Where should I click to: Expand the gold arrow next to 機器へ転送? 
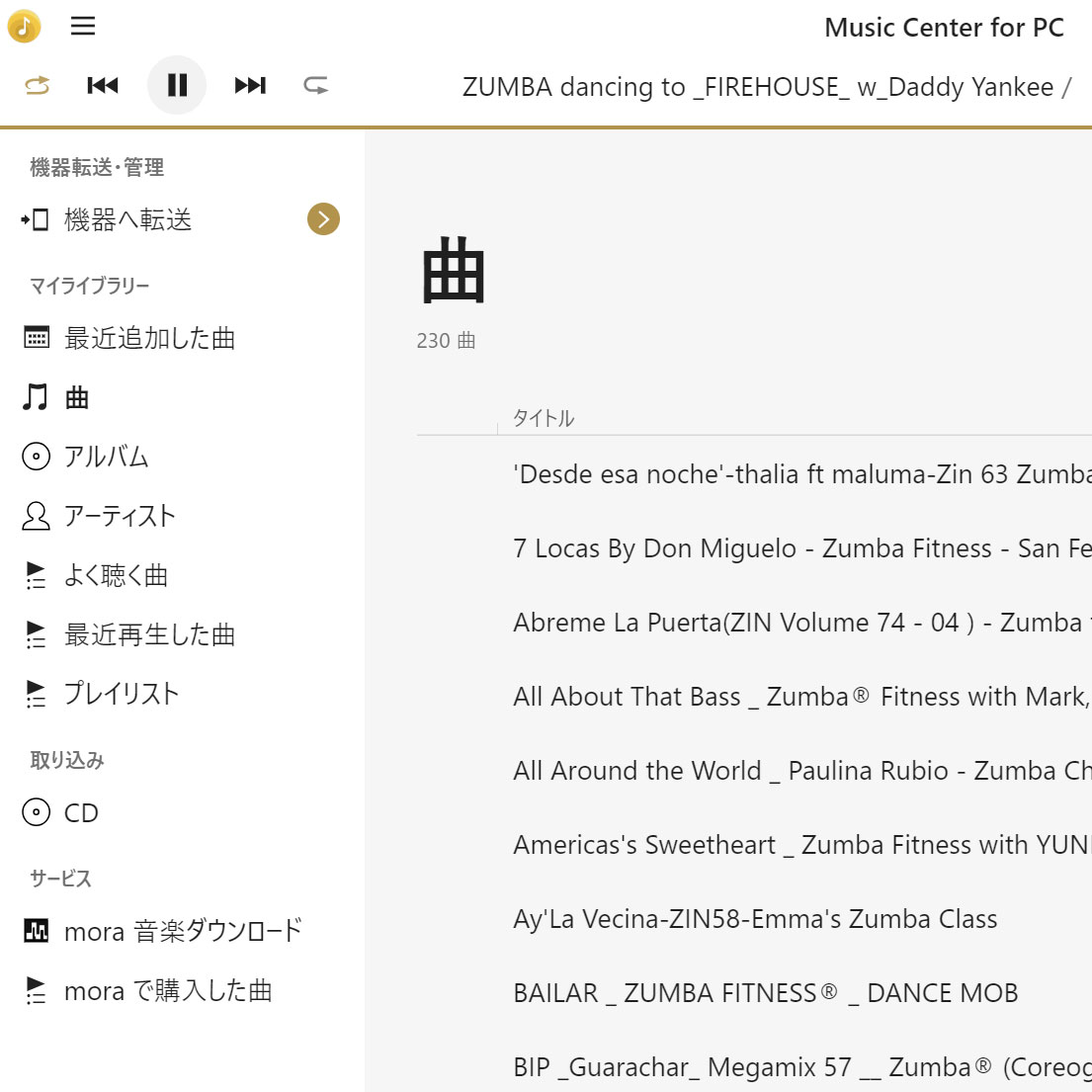(x=323, y=219)
